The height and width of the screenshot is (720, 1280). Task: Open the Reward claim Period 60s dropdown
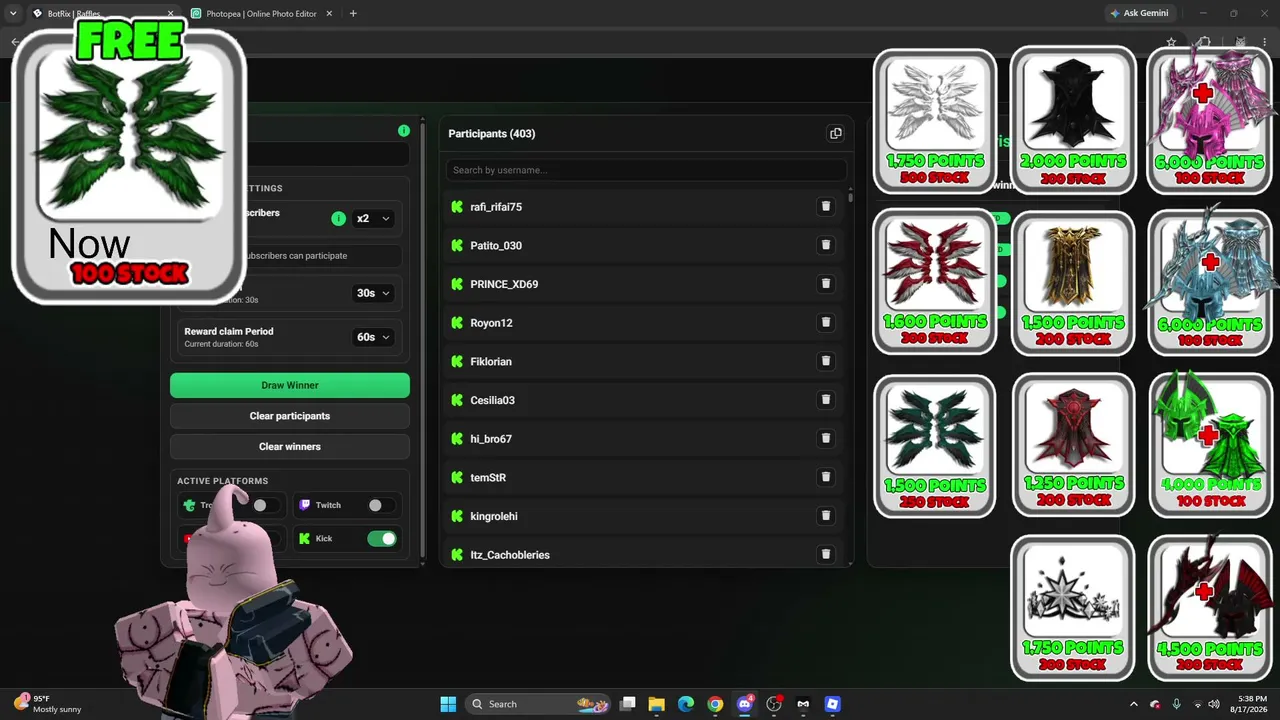pyautogui.click(x=373, y=337)
